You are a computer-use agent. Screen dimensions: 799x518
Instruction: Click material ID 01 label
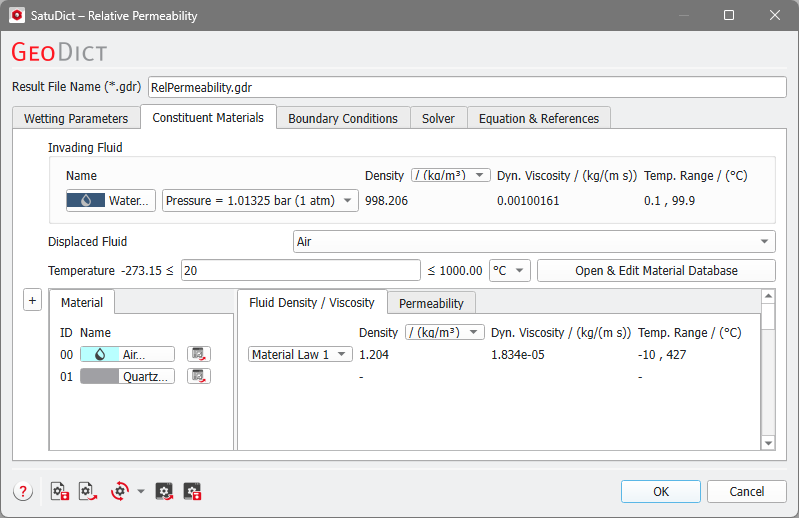(x=66, y=377)
